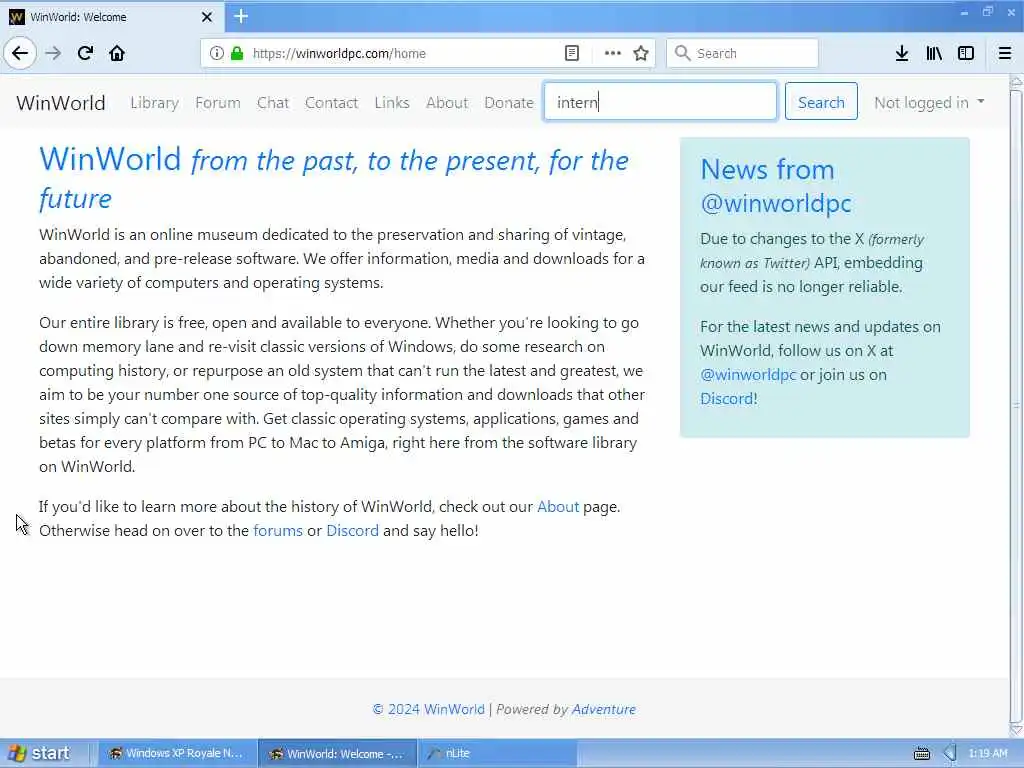This screenshot has width=1024, height=768.
Task: Follow the Discord link near 'say hello'
Action: click(x=352, y=530)
